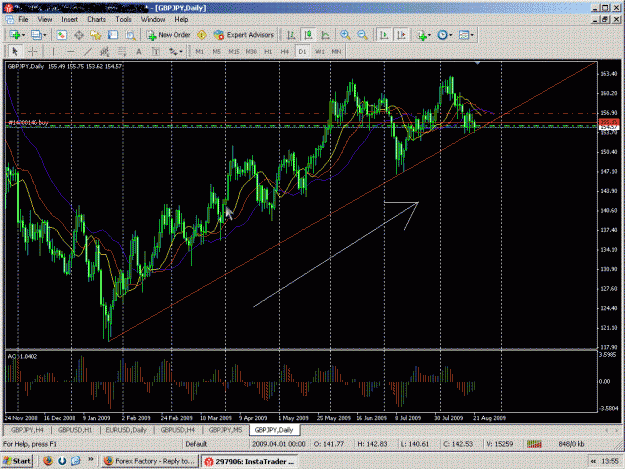Open the Data Window panel
The image size is (625, 469).
click(x=79, y=35)
